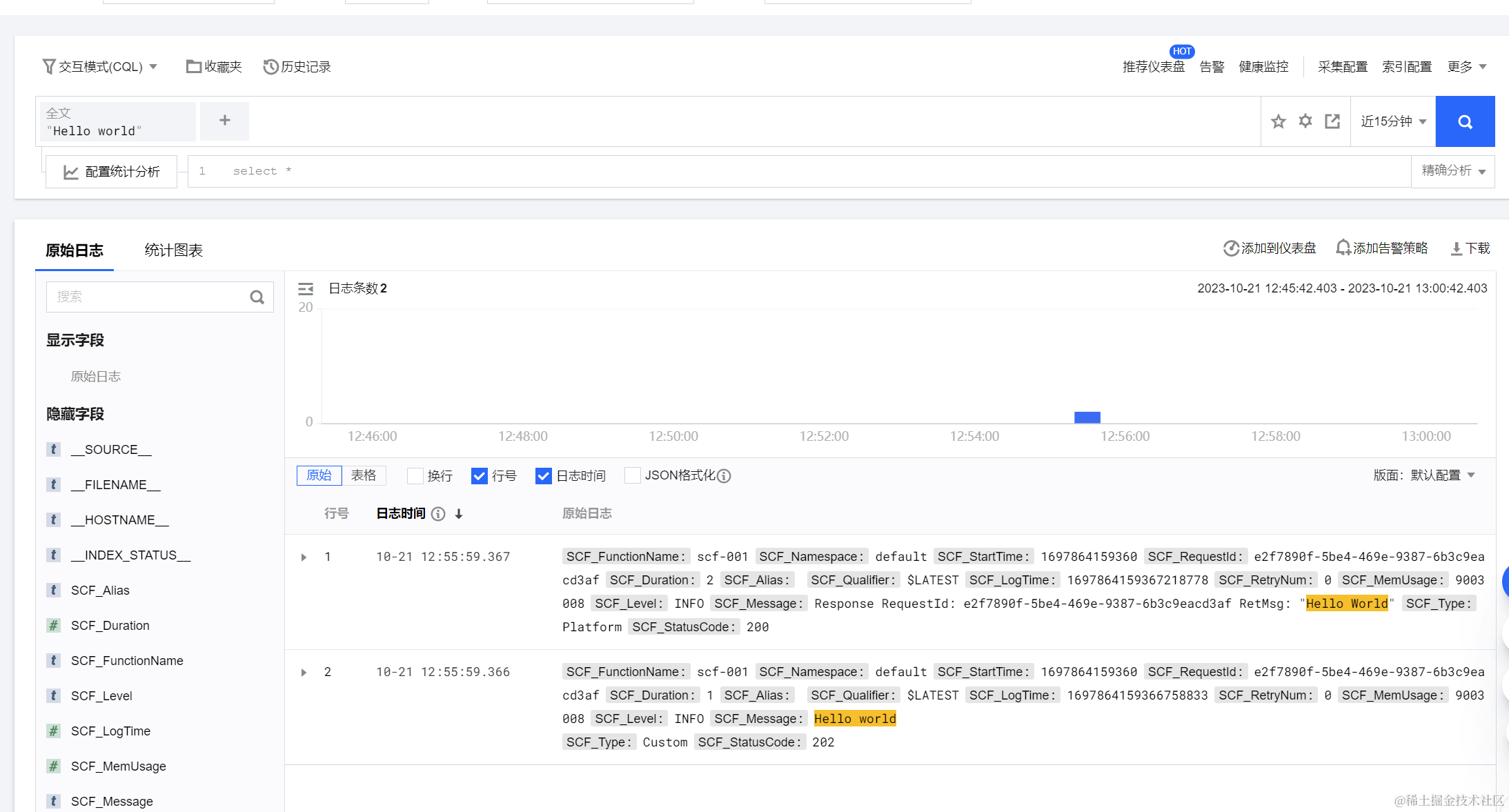Open the 近15分钟 time range dropdown

coord(1392,121)
